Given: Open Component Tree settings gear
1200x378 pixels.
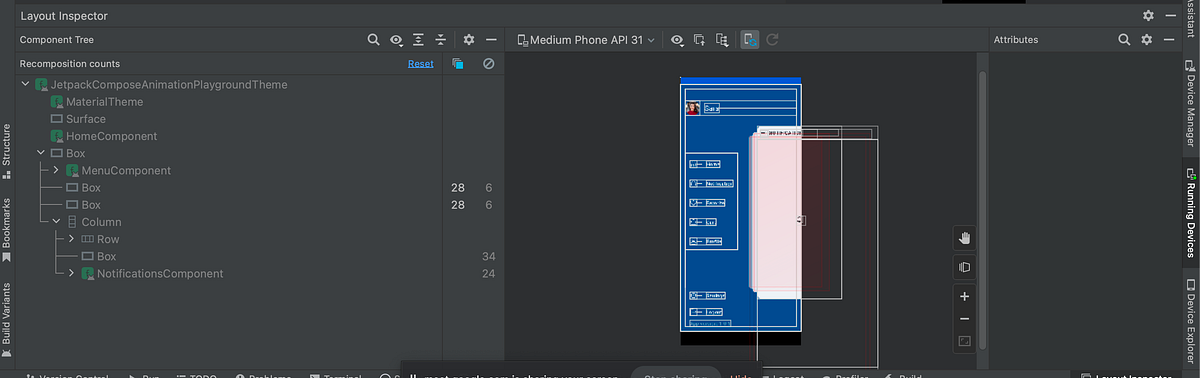Looking at the screenshot, I should [469, 40].
